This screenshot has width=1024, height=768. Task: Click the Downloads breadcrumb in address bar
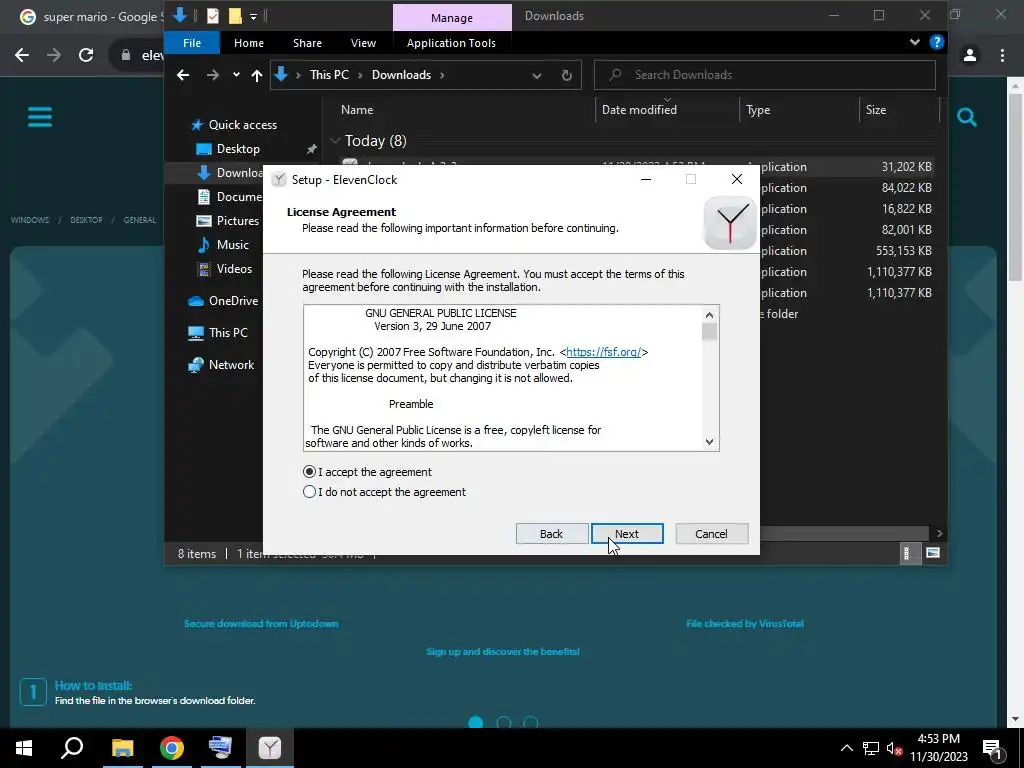pyautogui.click(x=401, y=75)
